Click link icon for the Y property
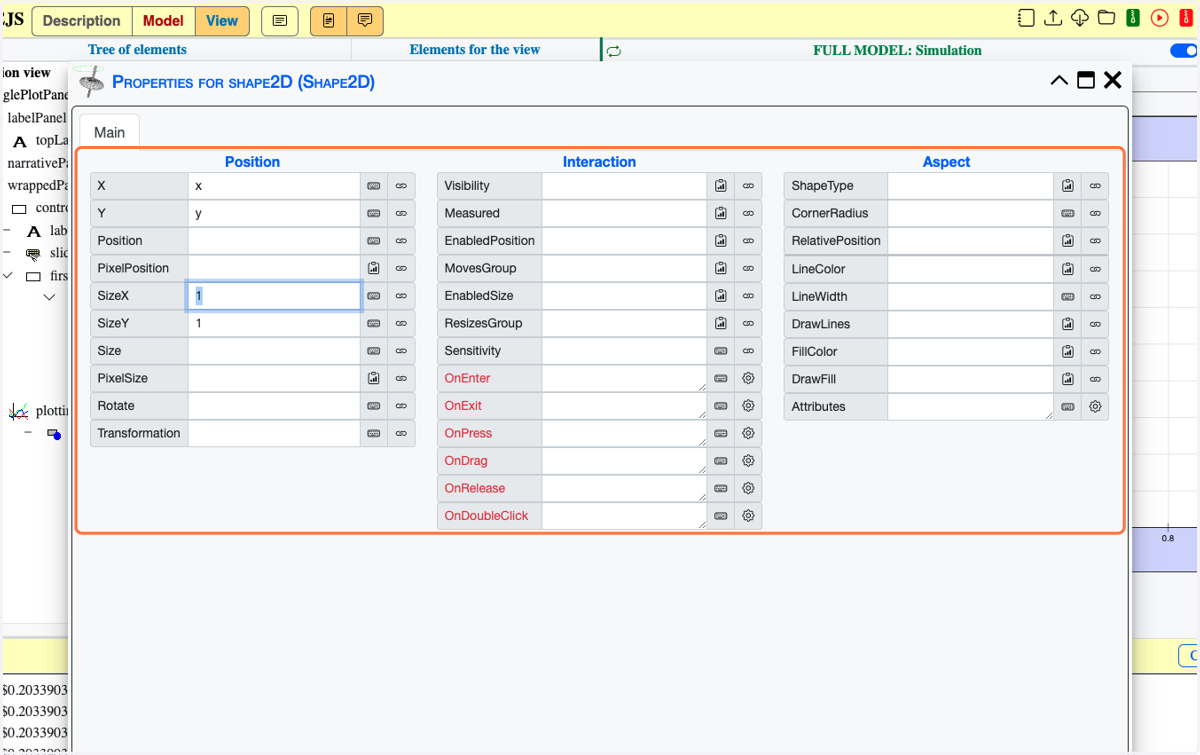The width and height of the screenshot is (1200, 755). click(x=401, y=213)
